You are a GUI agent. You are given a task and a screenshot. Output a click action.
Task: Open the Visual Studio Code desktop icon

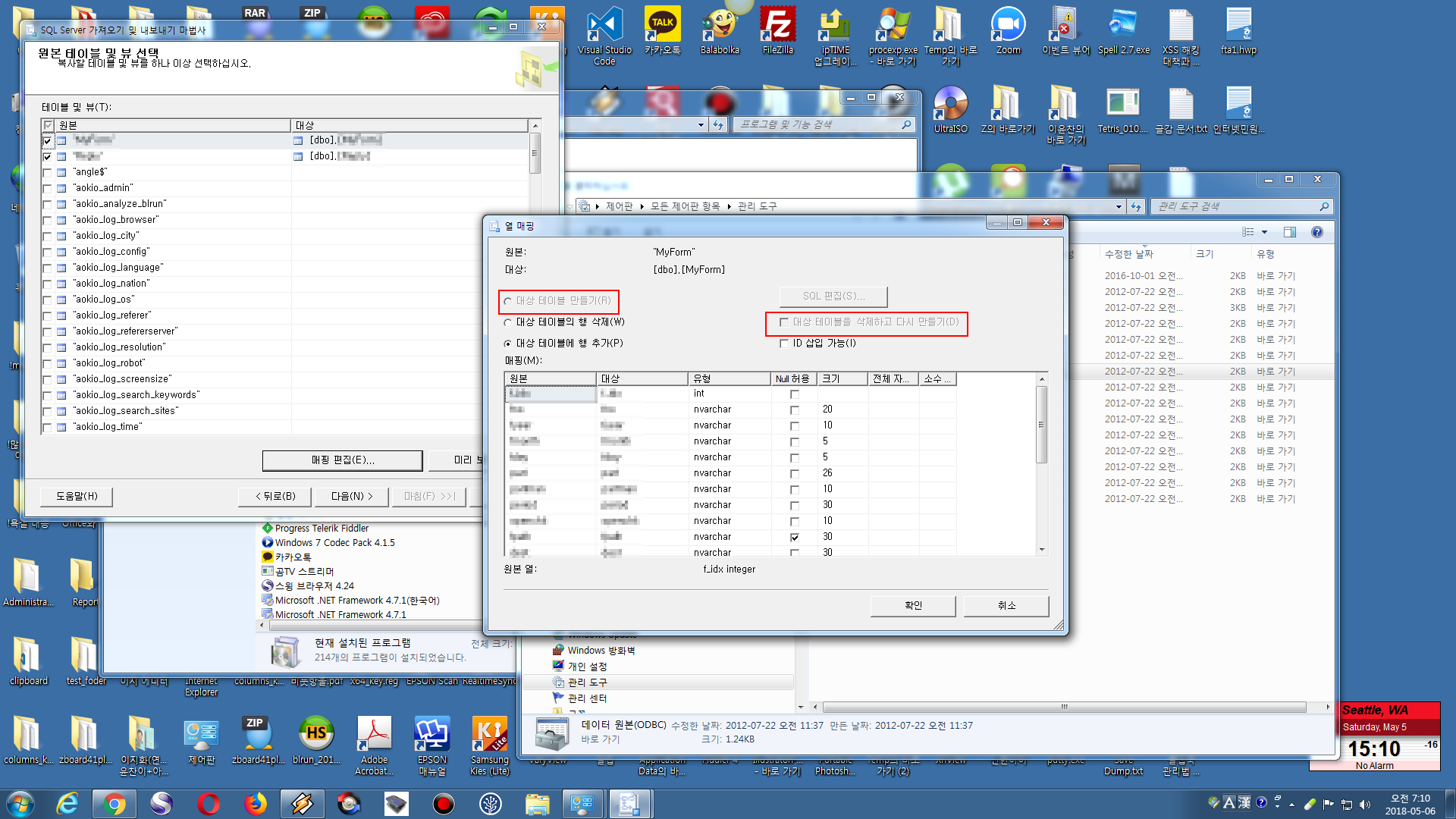pyautogui.click(x=604, y=35)
